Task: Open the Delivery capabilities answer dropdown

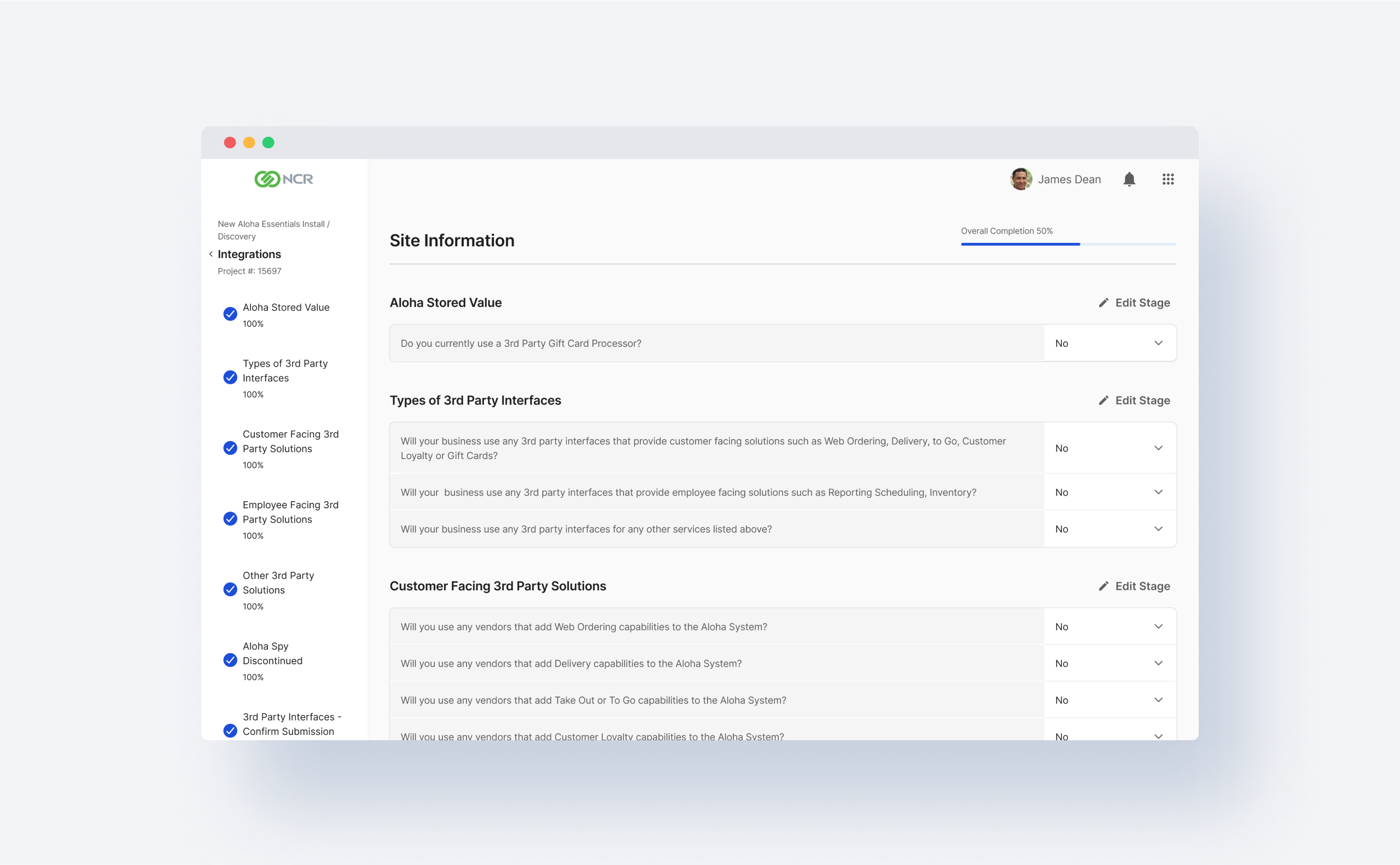Action: click(1109, 663)
